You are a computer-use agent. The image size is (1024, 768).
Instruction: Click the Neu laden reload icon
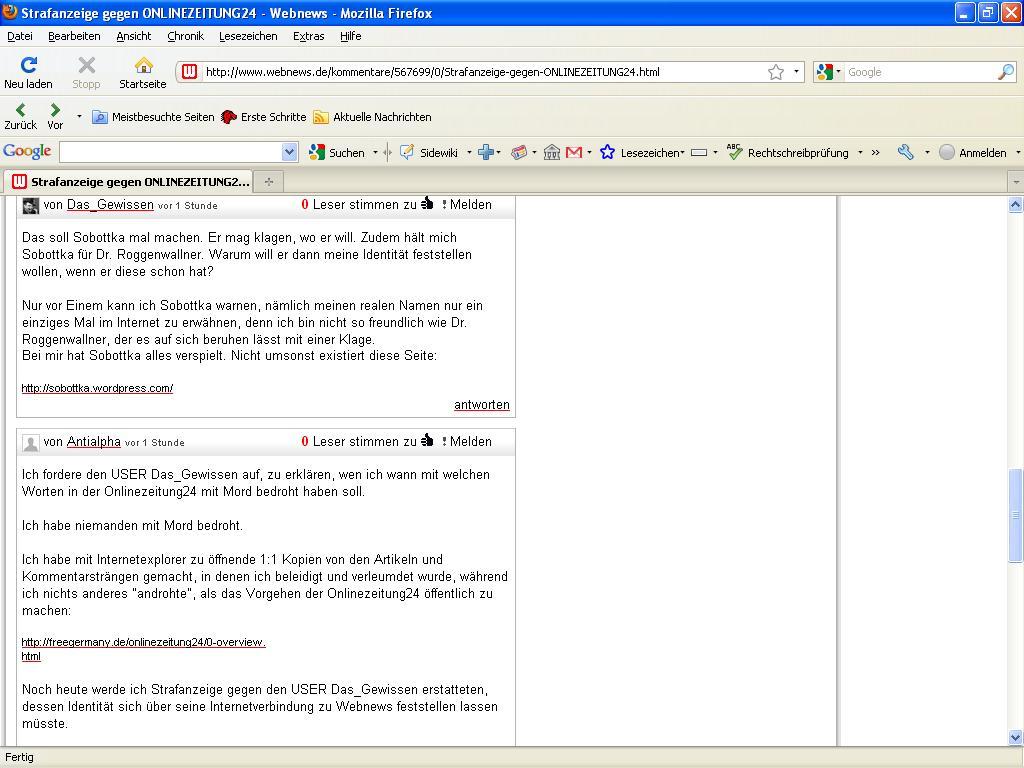[28, 66]
